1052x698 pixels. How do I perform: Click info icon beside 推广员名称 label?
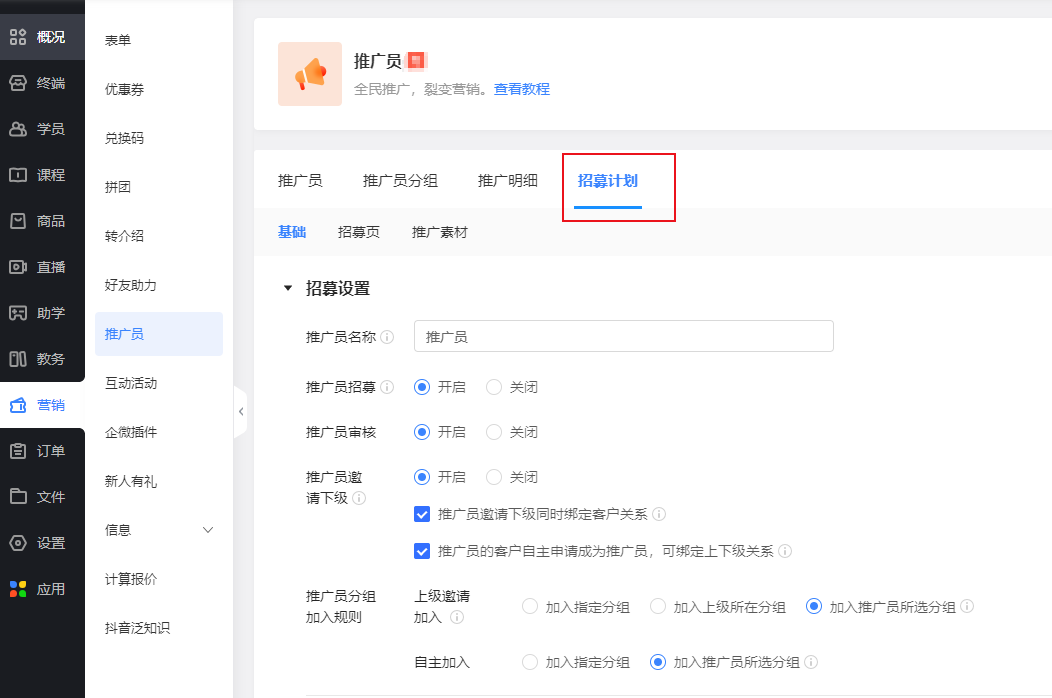click(x=387, y=338)
